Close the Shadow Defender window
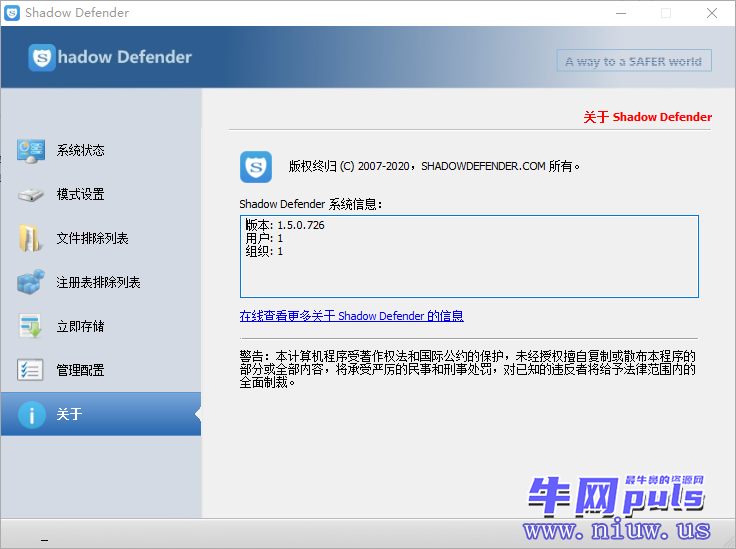The image size is (736, 549). coord(712,13)
